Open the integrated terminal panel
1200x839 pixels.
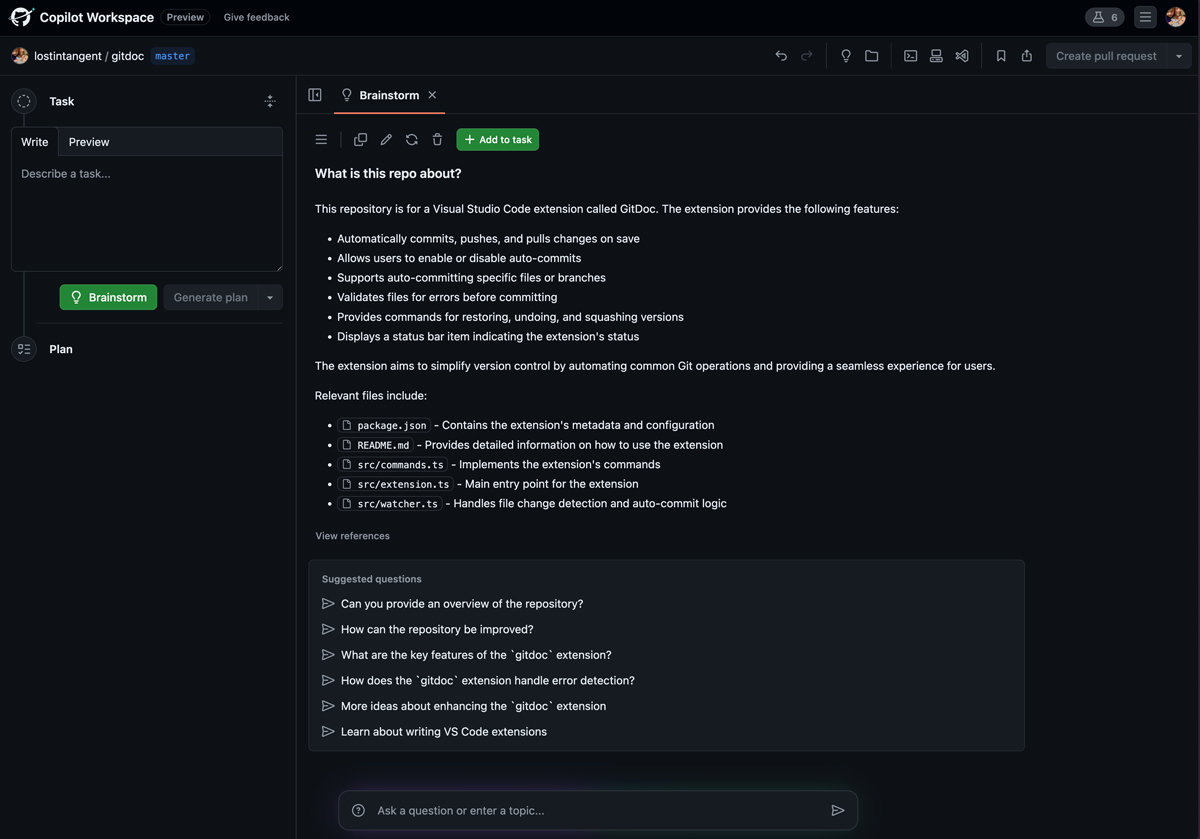(x=910, y=55)
